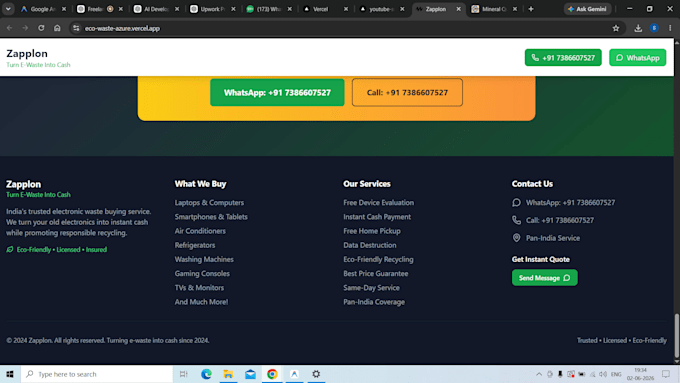Reload the current page

tap(41, 28)
